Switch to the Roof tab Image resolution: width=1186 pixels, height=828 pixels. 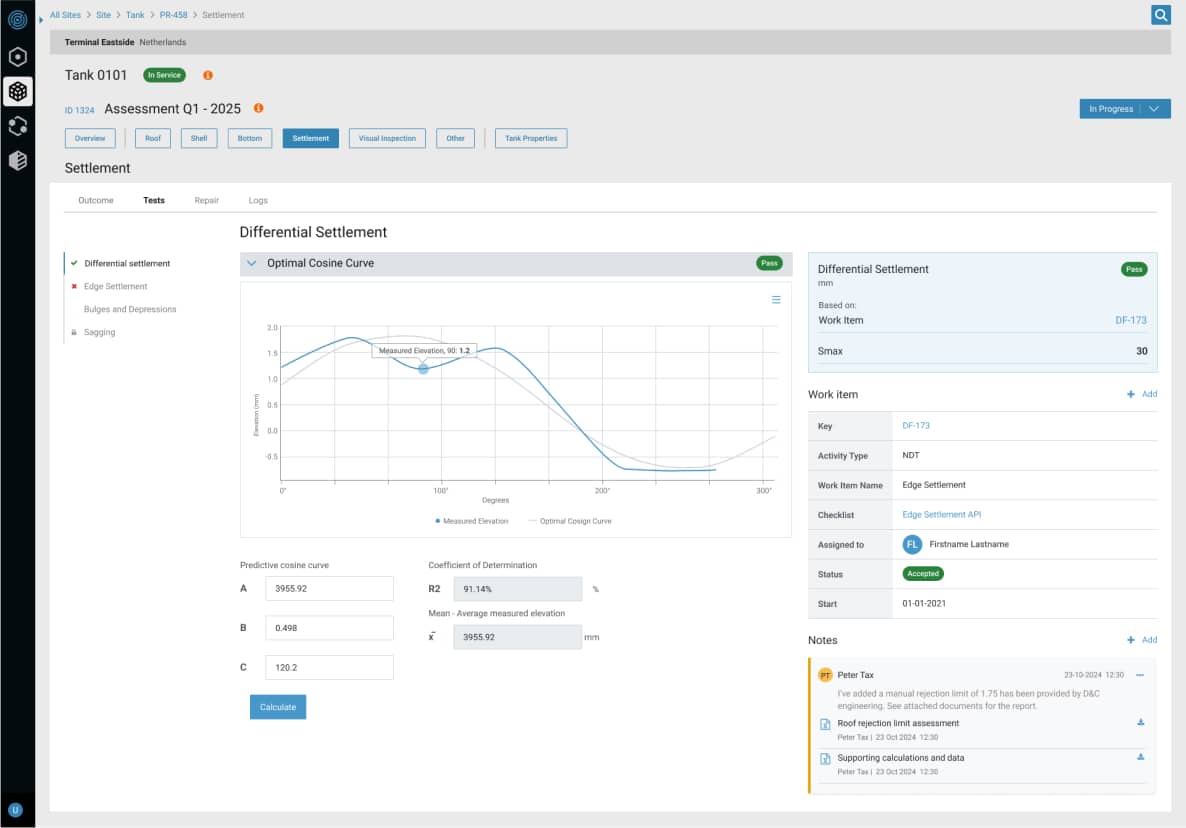point(153,138)
